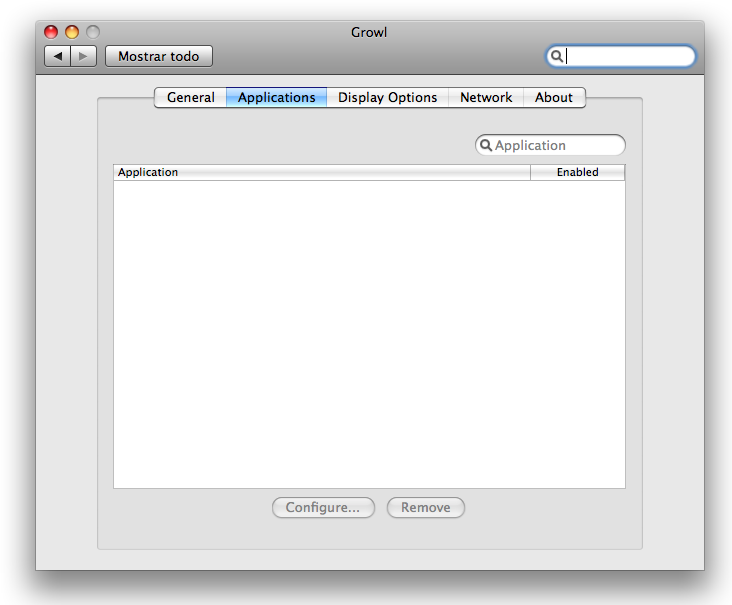Screen dimensions: 732x605
Task: Click the magnifier icon in the top search field
Action: coord(556,56)
